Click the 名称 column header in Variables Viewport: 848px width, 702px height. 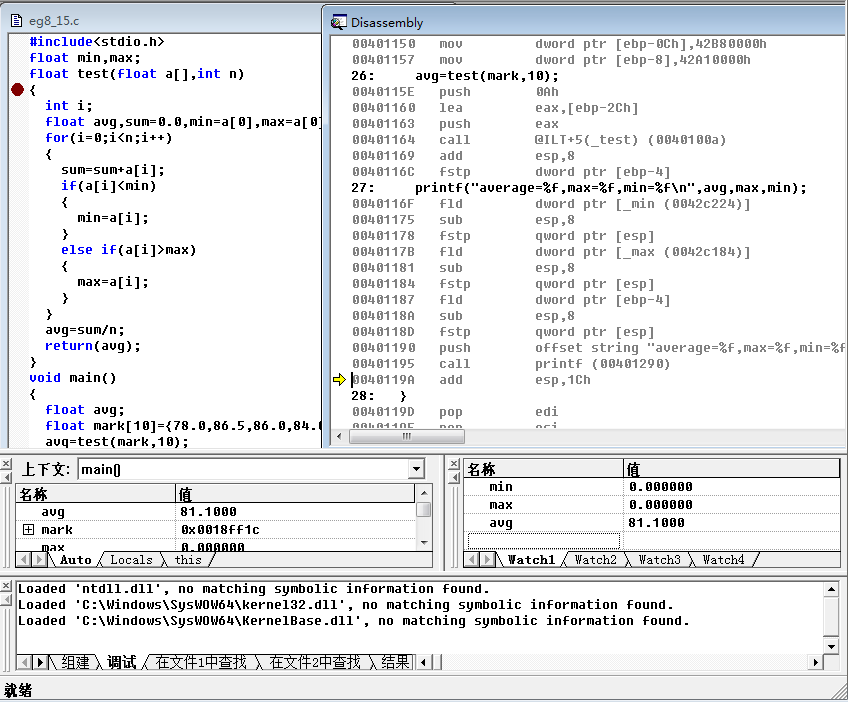pyautogui.click(x=96, y=494)
